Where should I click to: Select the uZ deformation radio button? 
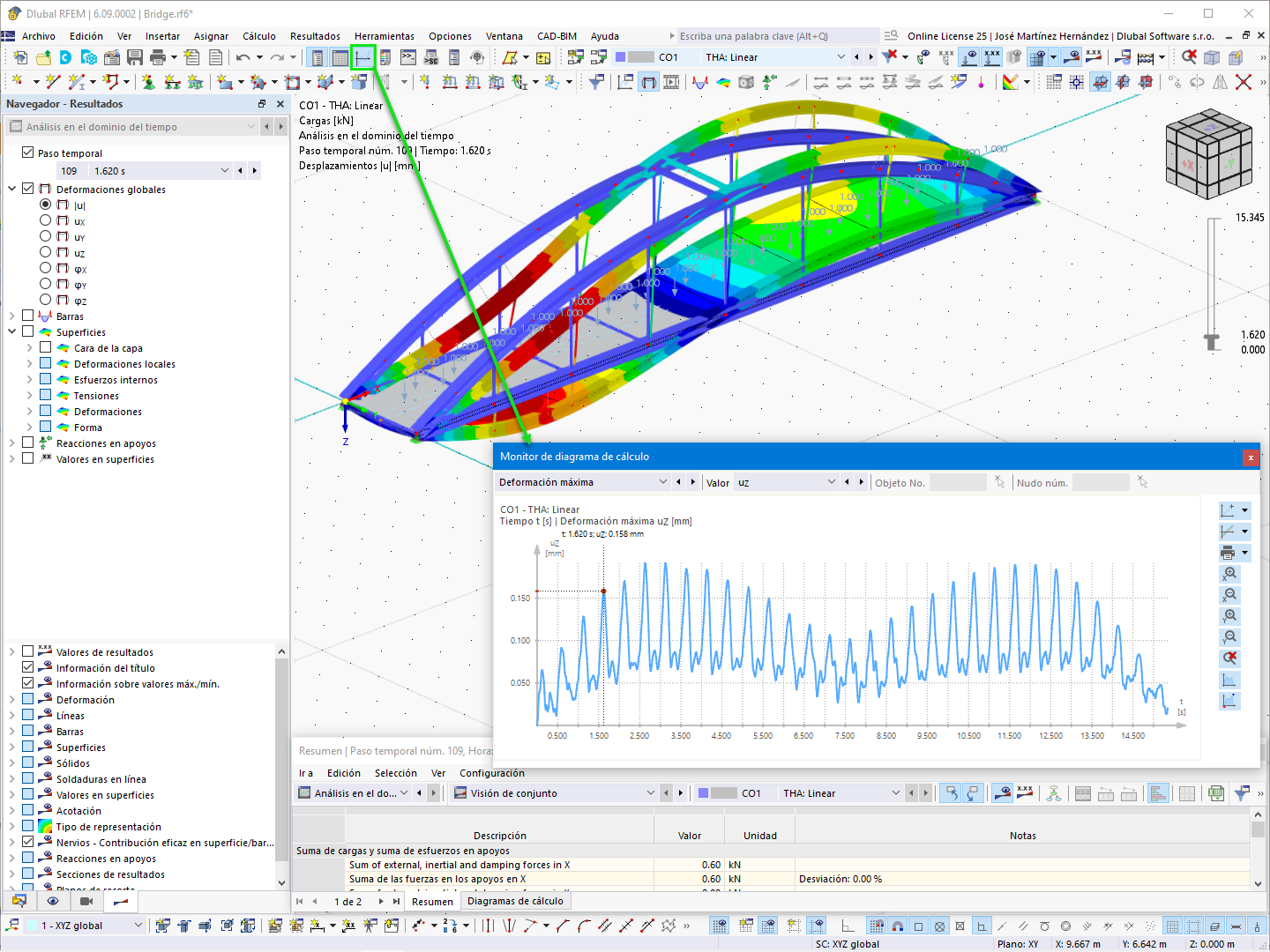(x=45, y=252)
